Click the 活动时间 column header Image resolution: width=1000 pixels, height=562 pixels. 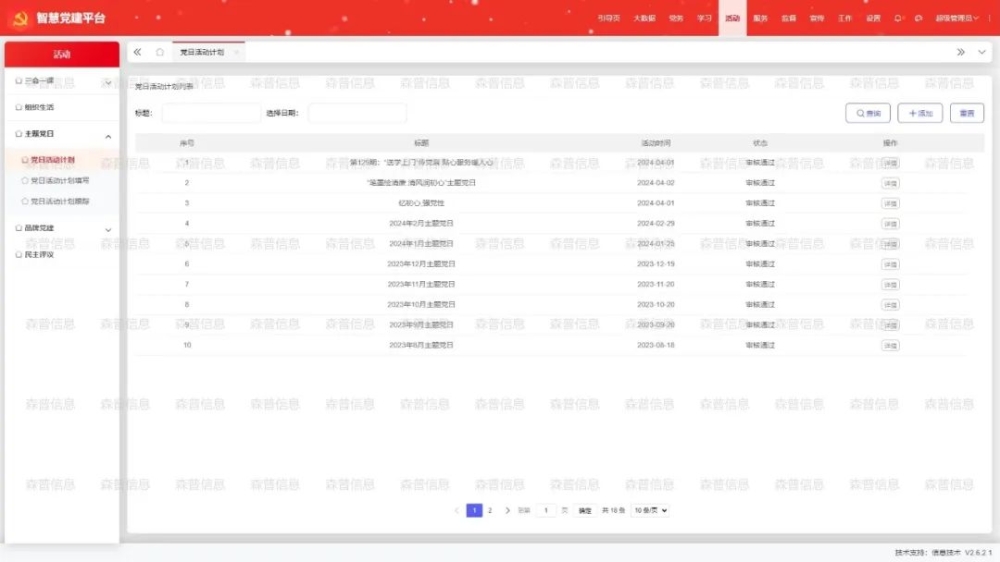[656, 143]
